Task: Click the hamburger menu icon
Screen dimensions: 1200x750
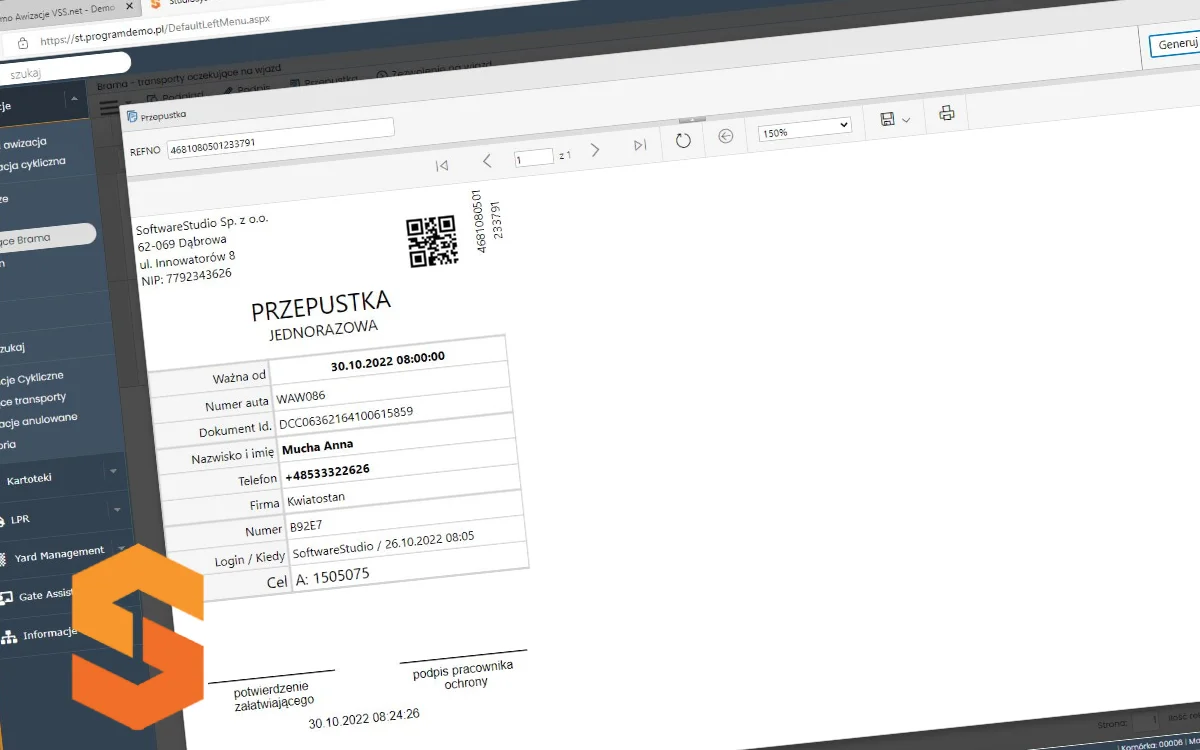Action: (x=109, y=109)
